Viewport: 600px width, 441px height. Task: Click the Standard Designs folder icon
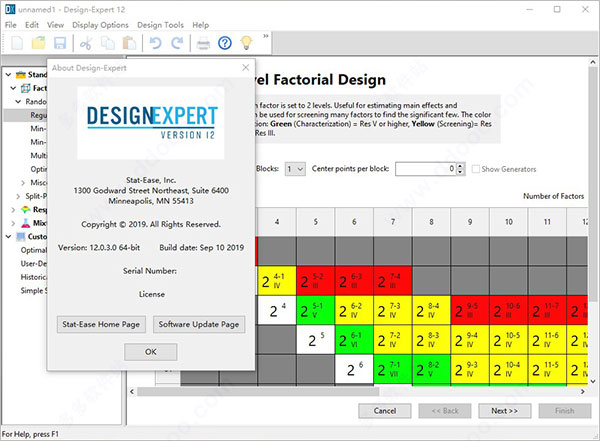click(x=21, y=75)
